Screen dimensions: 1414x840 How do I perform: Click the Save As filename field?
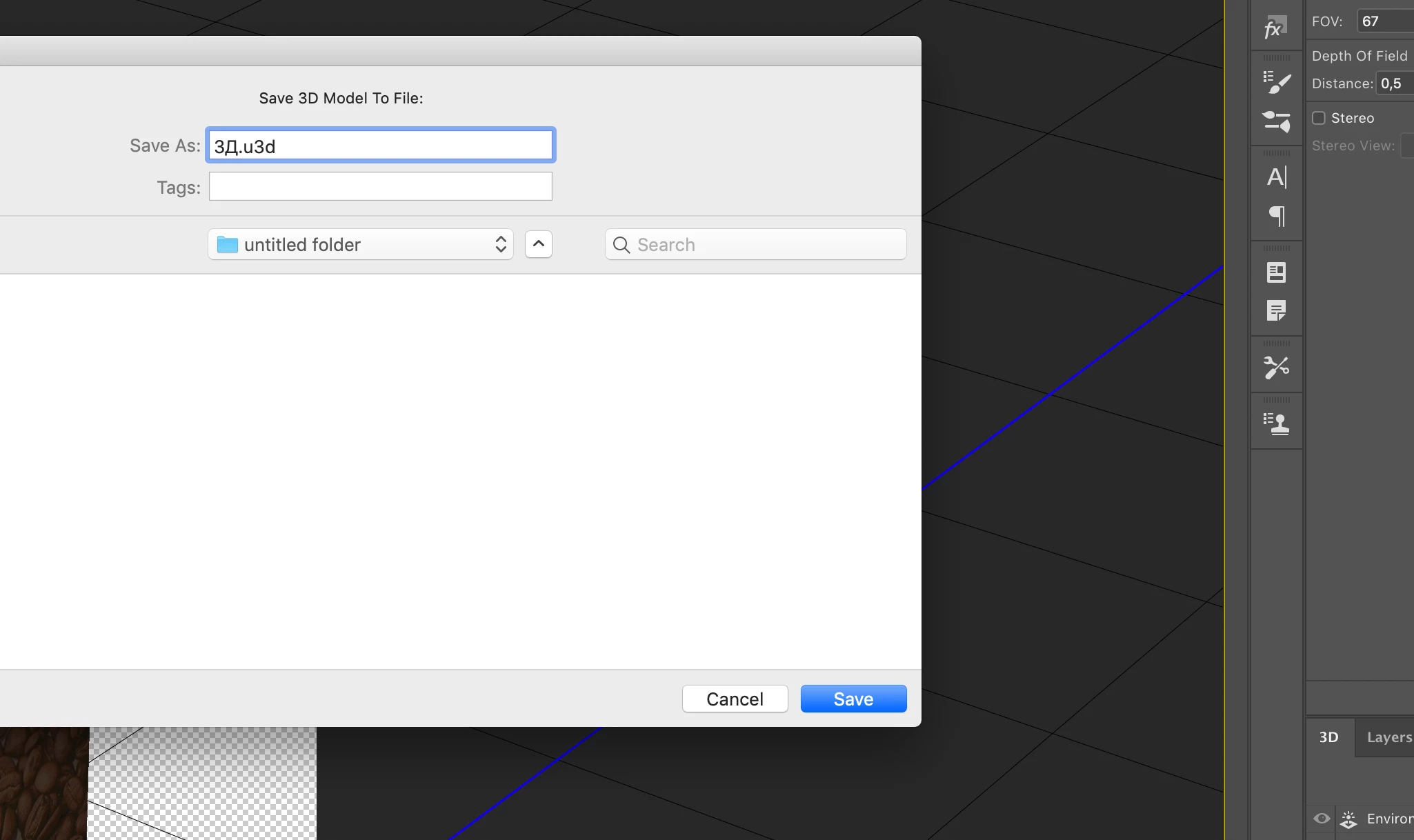pyautogui.click(x=381, y=146)
